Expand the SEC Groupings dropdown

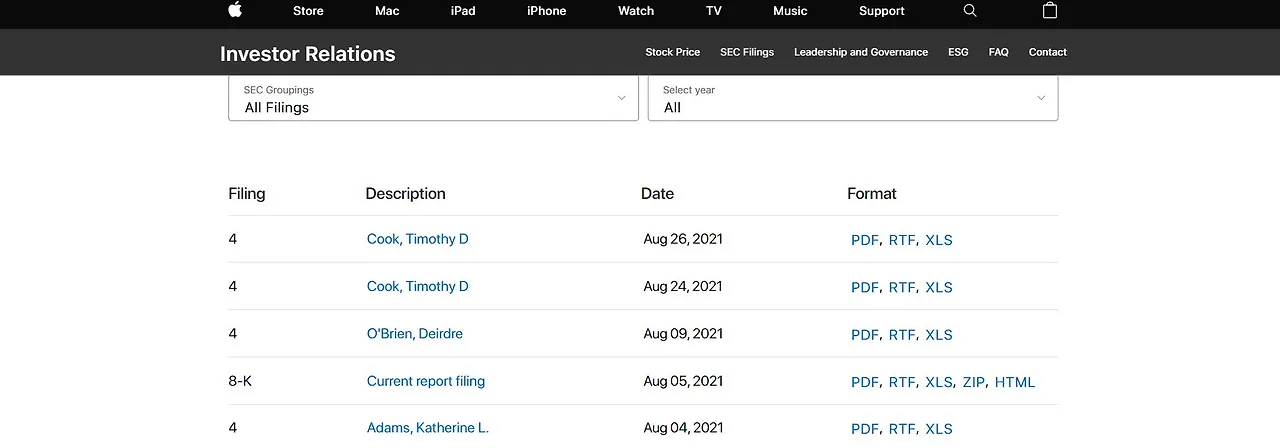tap(433, 99)
